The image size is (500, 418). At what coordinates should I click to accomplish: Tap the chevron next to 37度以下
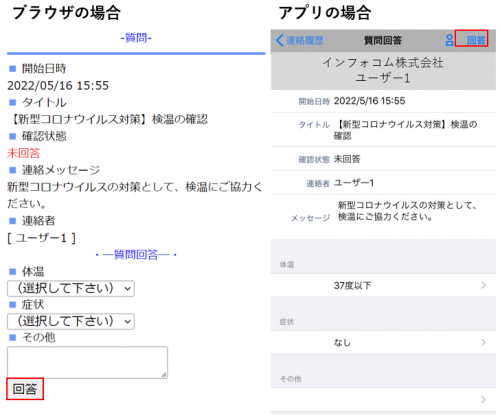483,285
